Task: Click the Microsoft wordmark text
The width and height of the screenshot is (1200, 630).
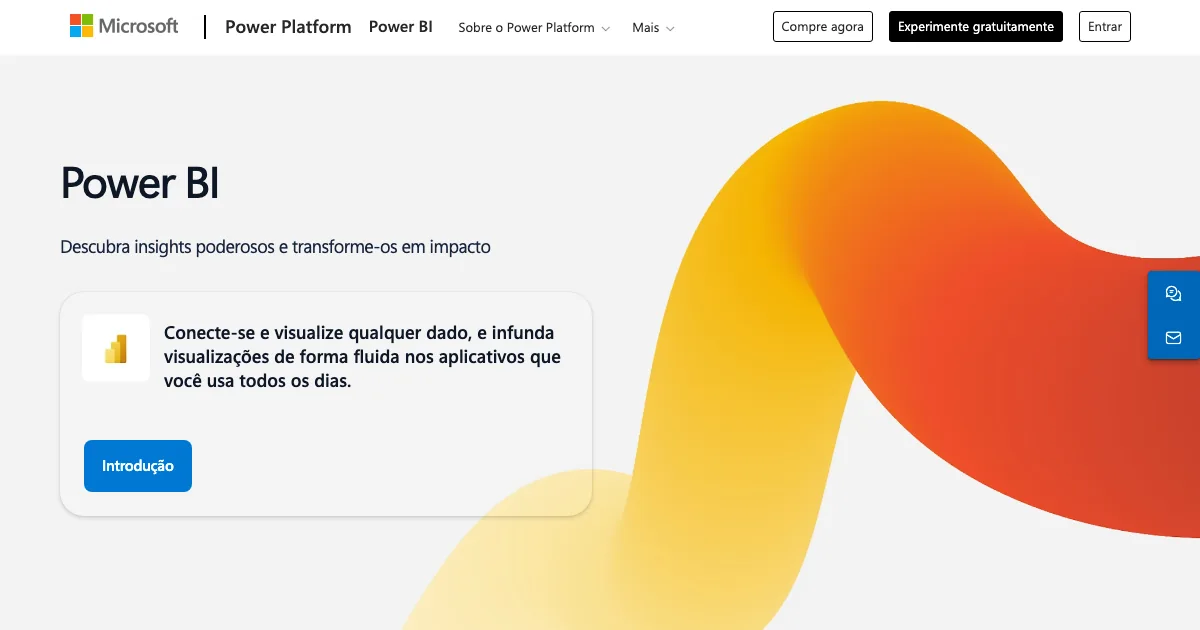Action: point(138,26)
